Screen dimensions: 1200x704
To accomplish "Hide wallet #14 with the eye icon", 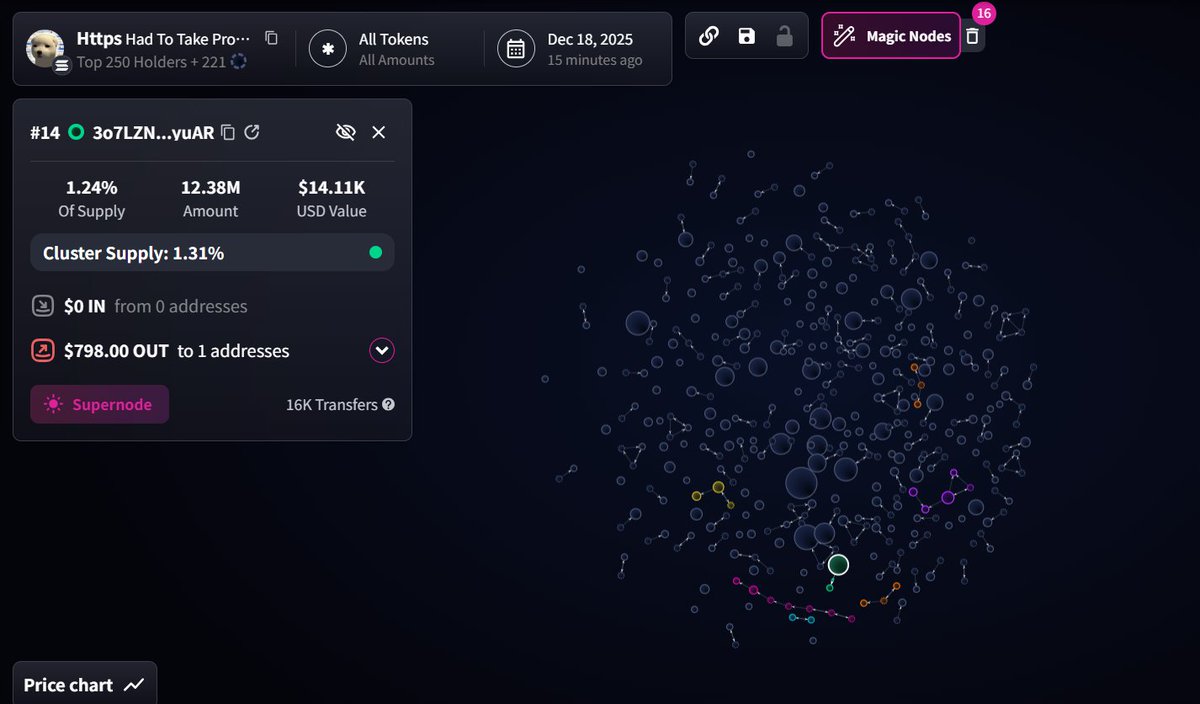I will [x=346, y=132].
